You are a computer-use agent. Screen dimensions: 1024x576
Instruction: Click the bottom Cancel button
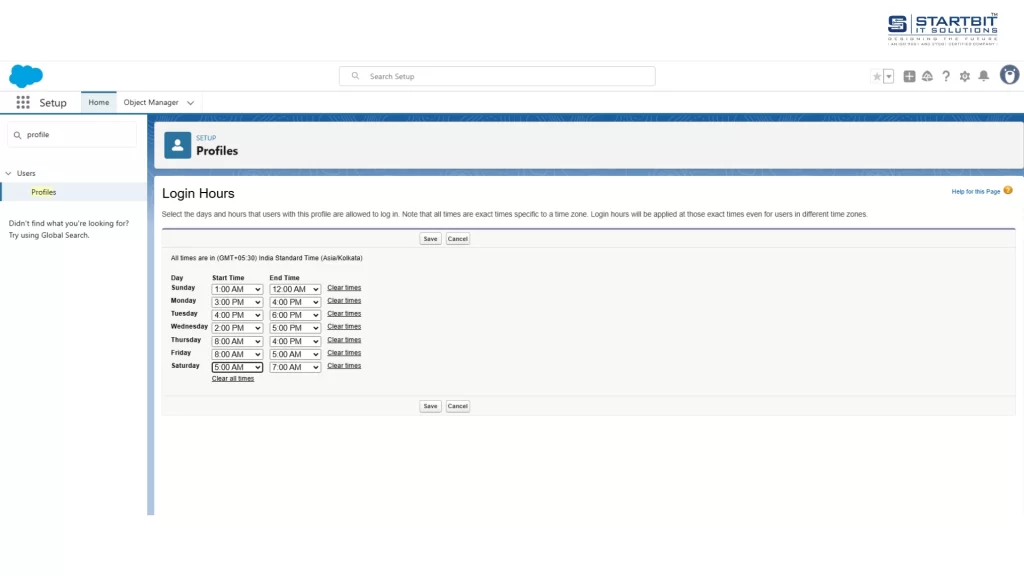tap(458, 406)
